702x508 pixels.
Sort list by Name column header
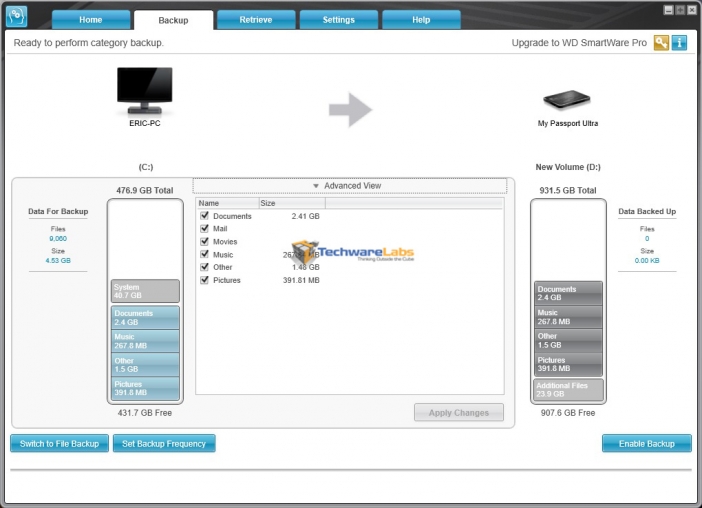click(x=227, y=203)
